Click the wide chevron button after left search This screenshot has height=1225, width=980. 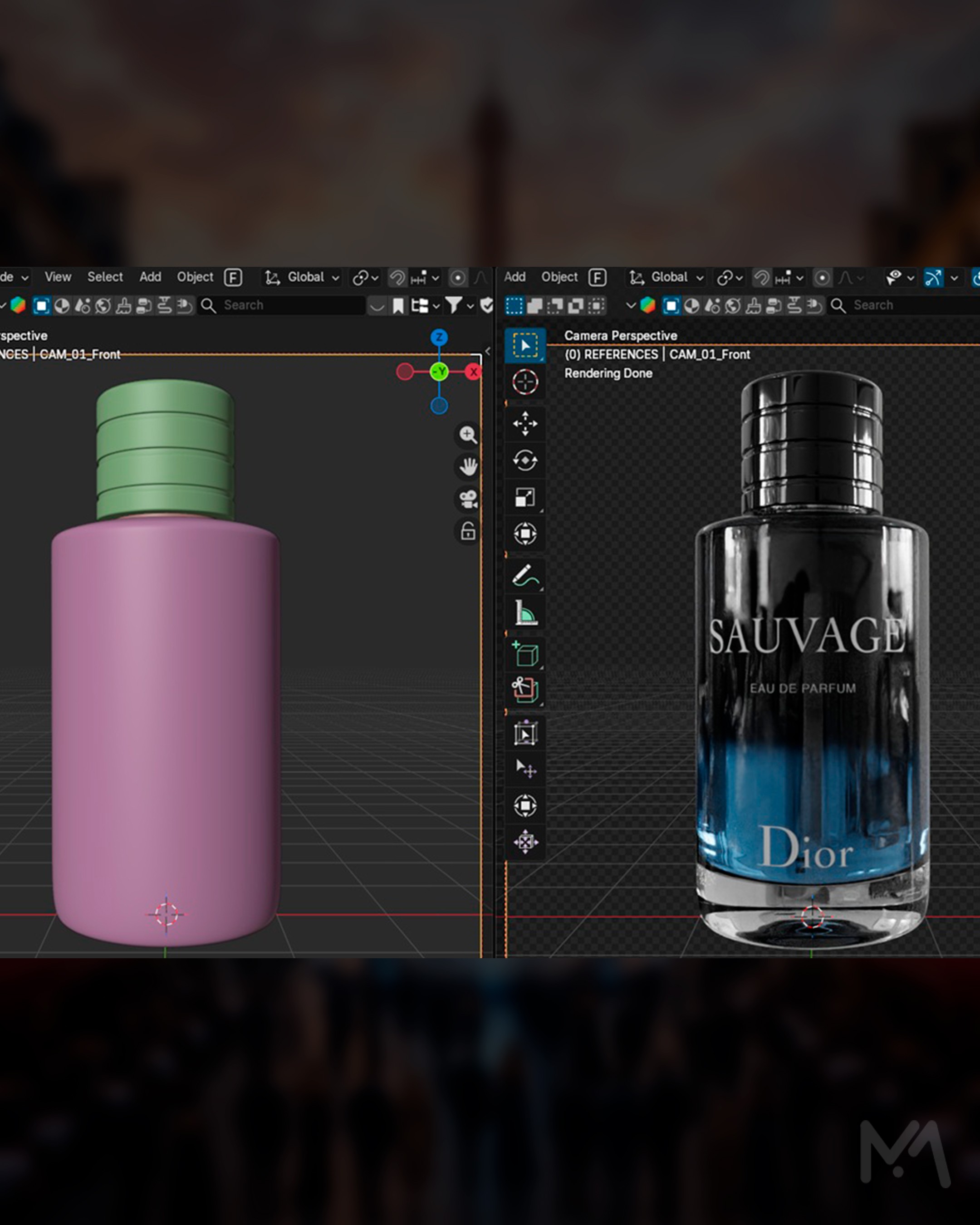click(x=376, y=306)
